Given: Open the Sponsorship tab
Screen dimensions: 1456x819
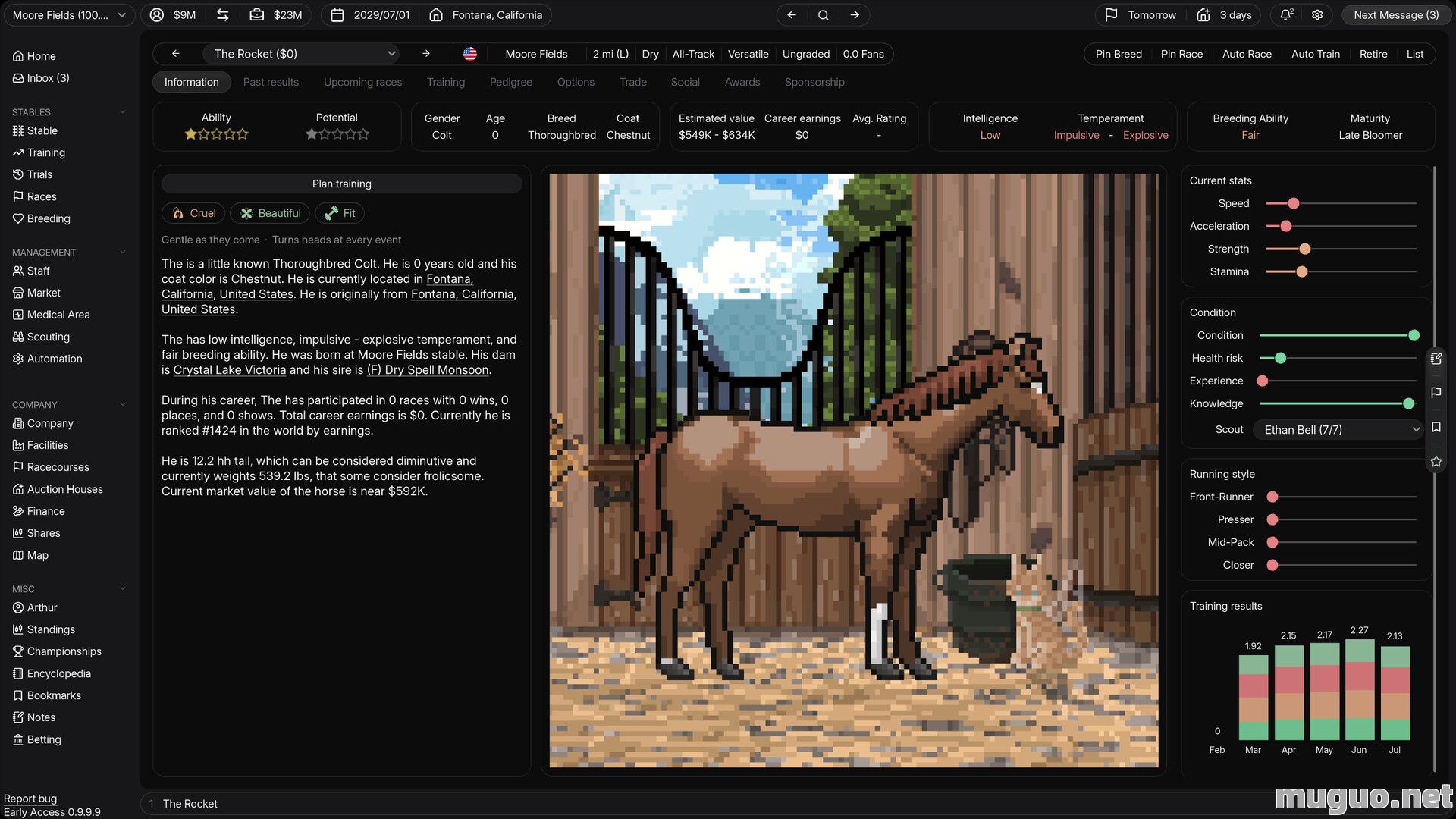Looking at the screenshot, I should [814, 82].
